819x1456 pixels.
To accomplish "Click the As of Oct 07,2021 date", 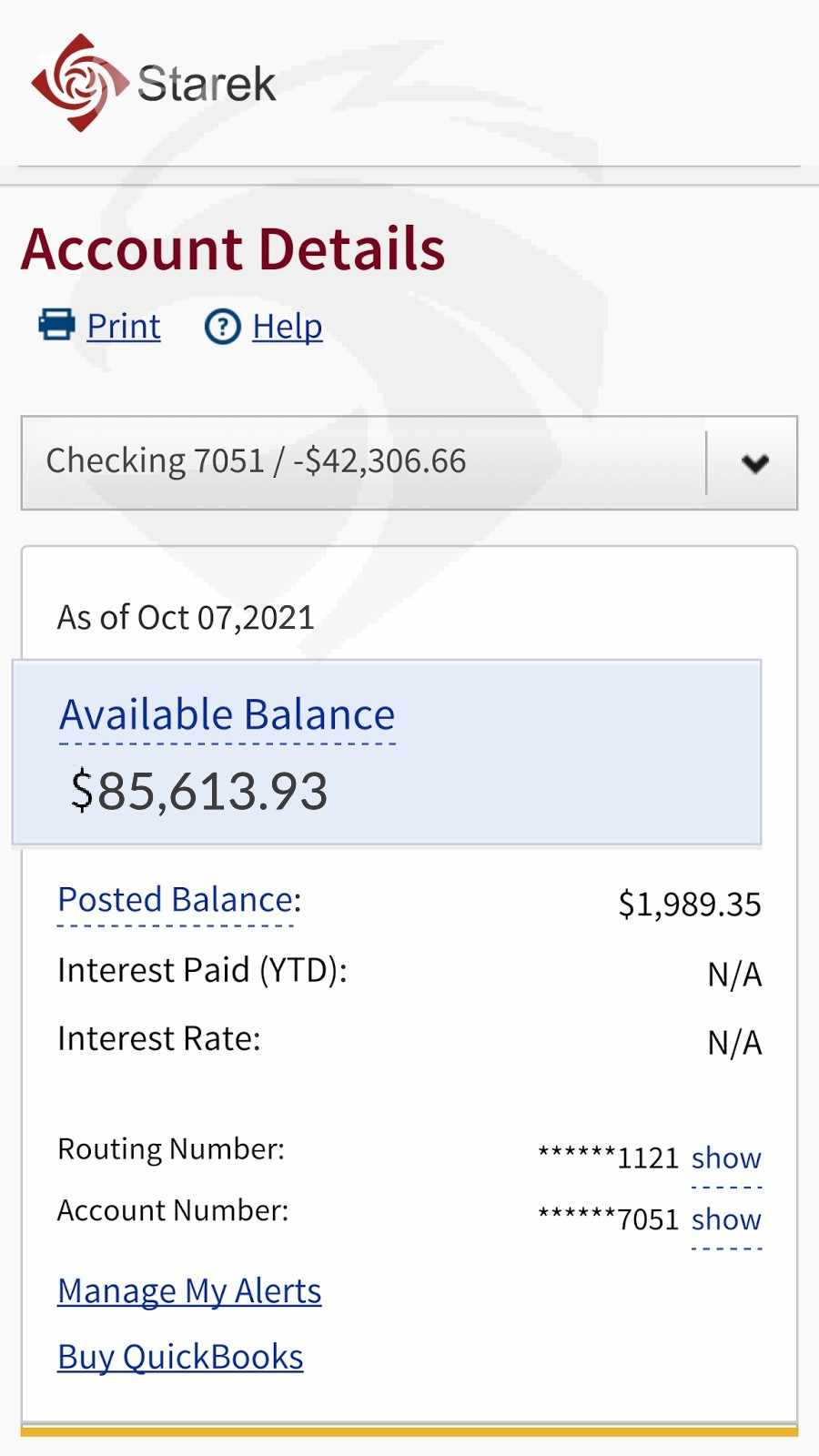I will [x=186, y=618].
